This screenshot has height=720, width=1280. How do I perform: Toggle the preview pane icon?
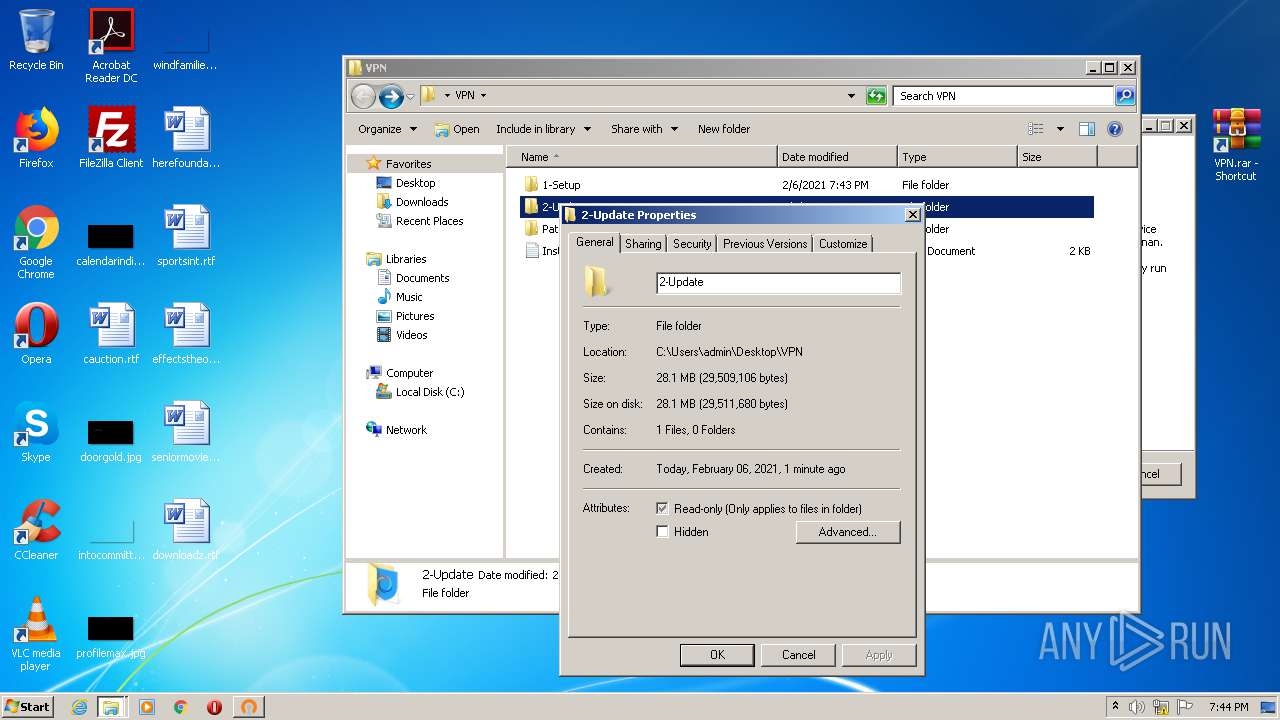coord(1087,129)
